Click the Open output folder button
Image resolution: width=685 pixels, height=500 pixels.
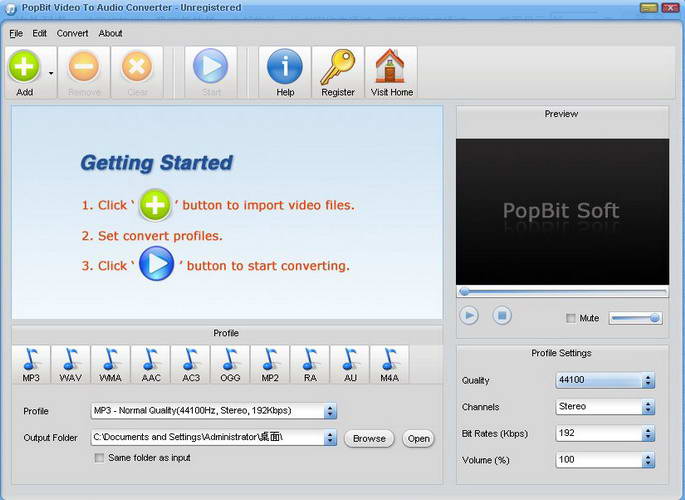(x=419, y=438)
